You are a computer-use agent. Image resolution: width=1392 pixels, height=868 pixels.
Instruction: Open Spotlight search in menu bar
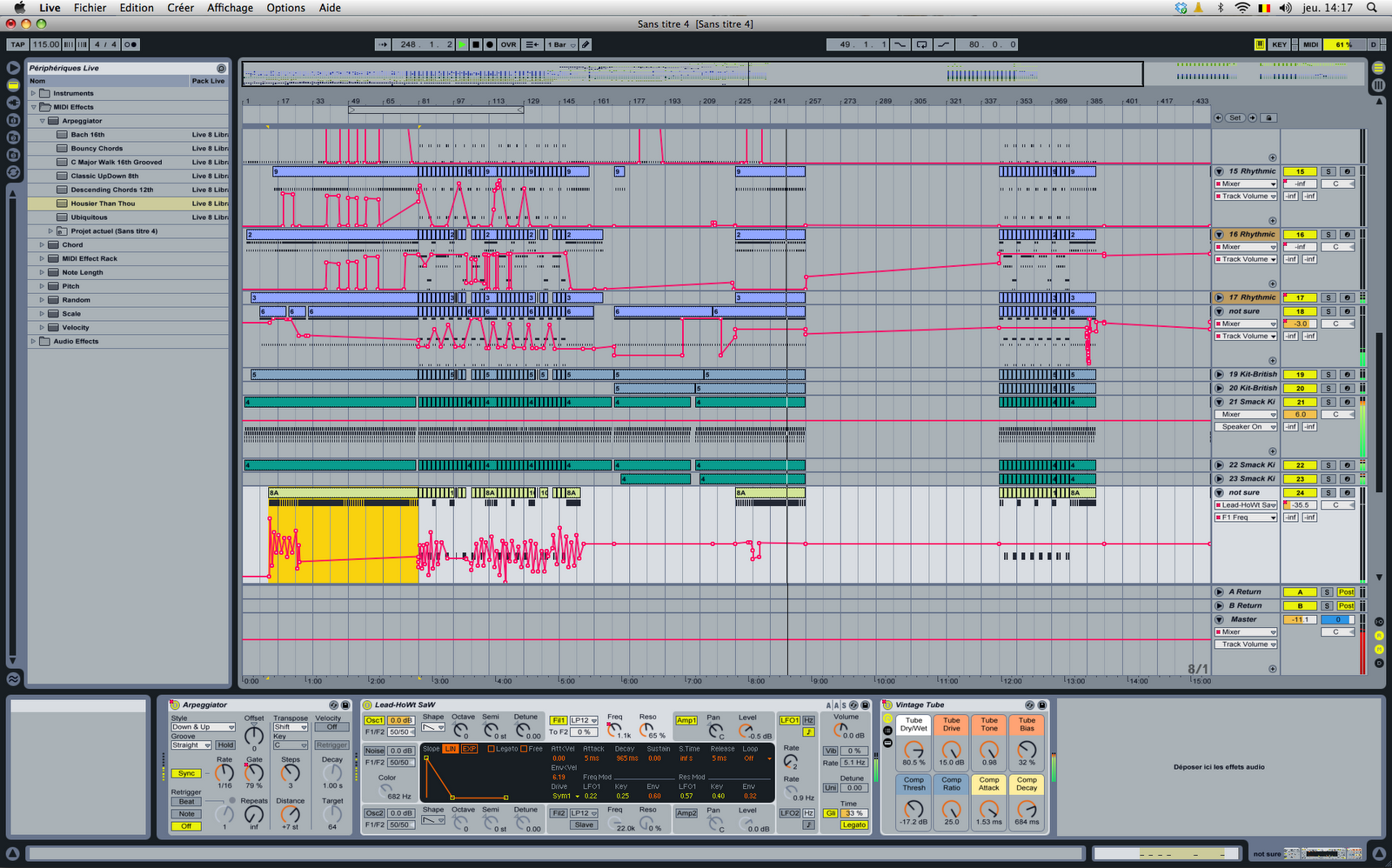click(1372, 8)
